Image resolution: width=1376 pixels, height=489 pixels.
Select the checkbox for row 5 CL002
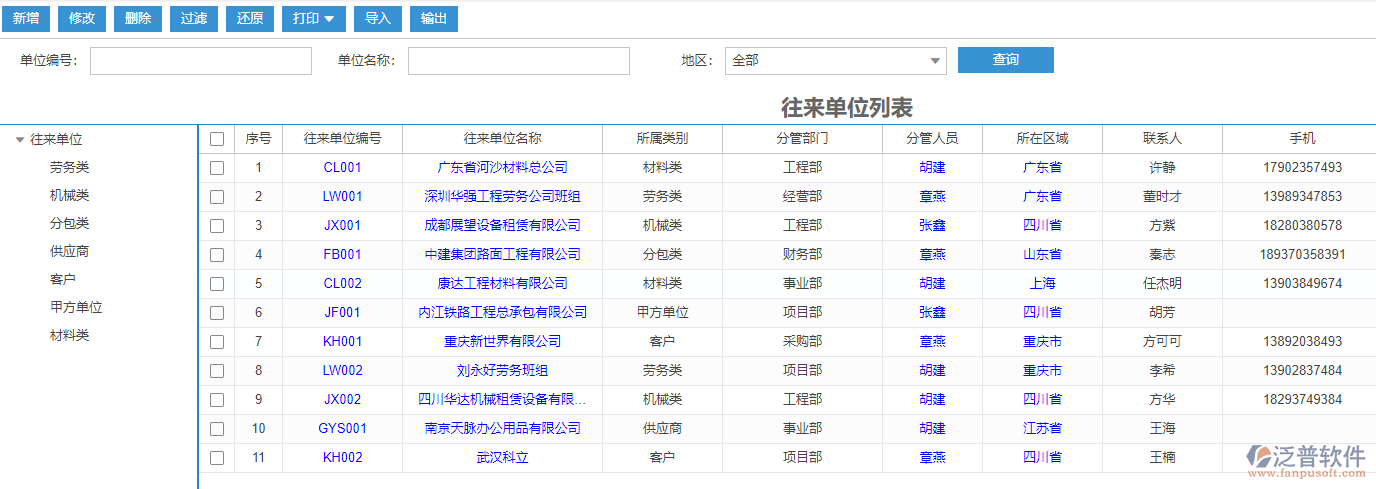point(217,284)
